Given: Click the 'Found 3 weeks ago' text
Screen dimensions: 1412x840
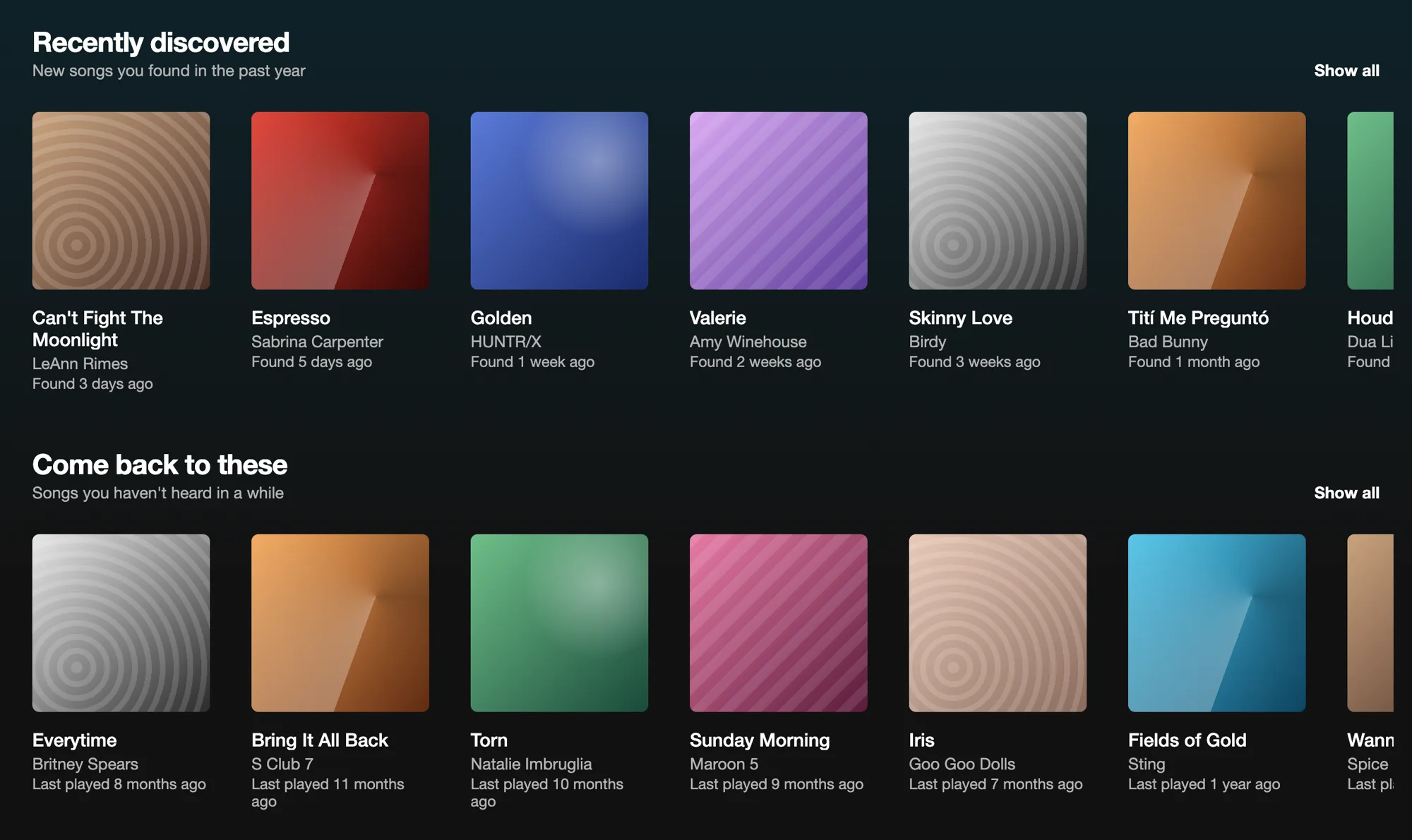Looking at the screenshot, I should 974,362.
